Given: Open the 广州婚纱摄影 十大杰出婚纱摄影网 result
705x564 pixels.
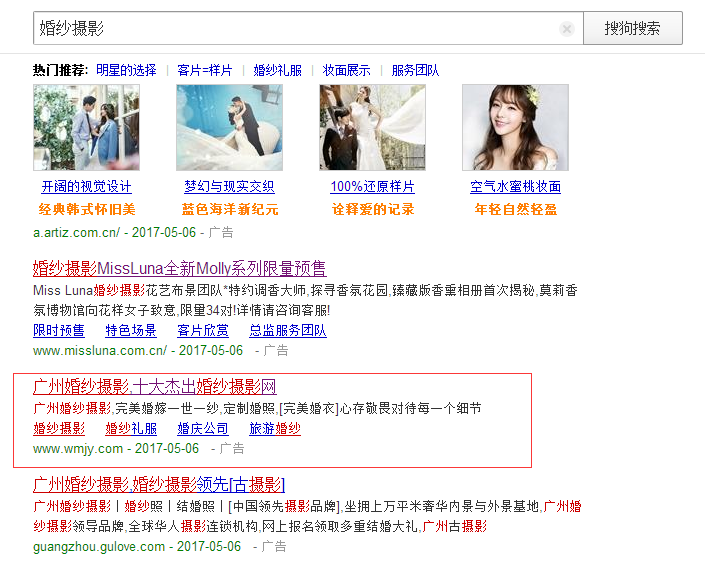Looking at the screenshot, I should click(x=154, y=387).
